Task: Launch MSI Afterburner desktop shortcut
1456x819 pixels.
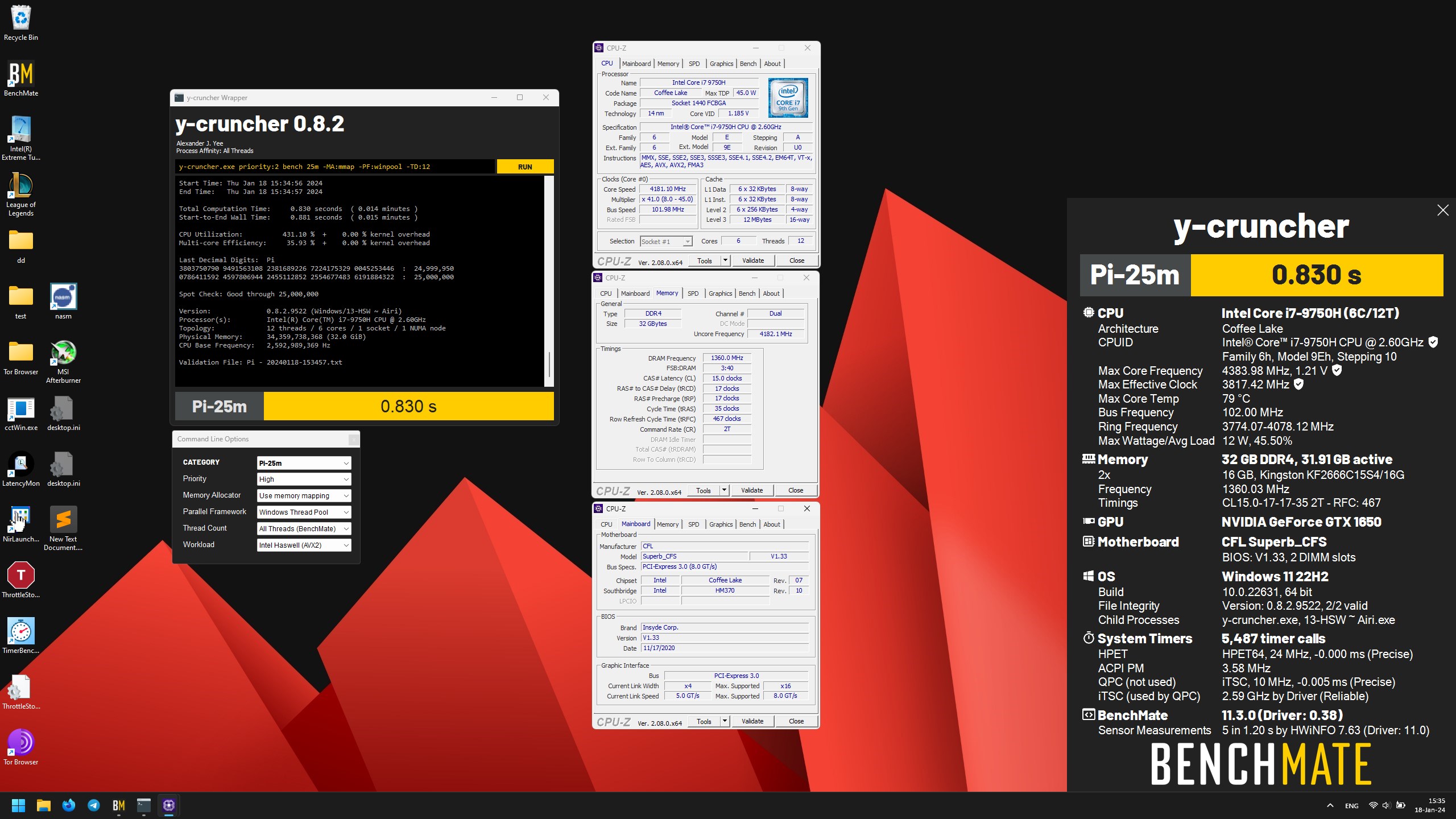Action: tap(63, 361)
